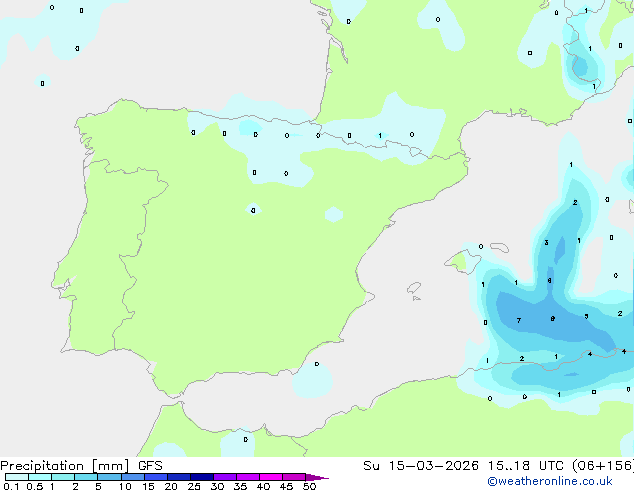Select the legend swatch between 0.5 and 1
This screenshot has height=490, width=634.
40,477
